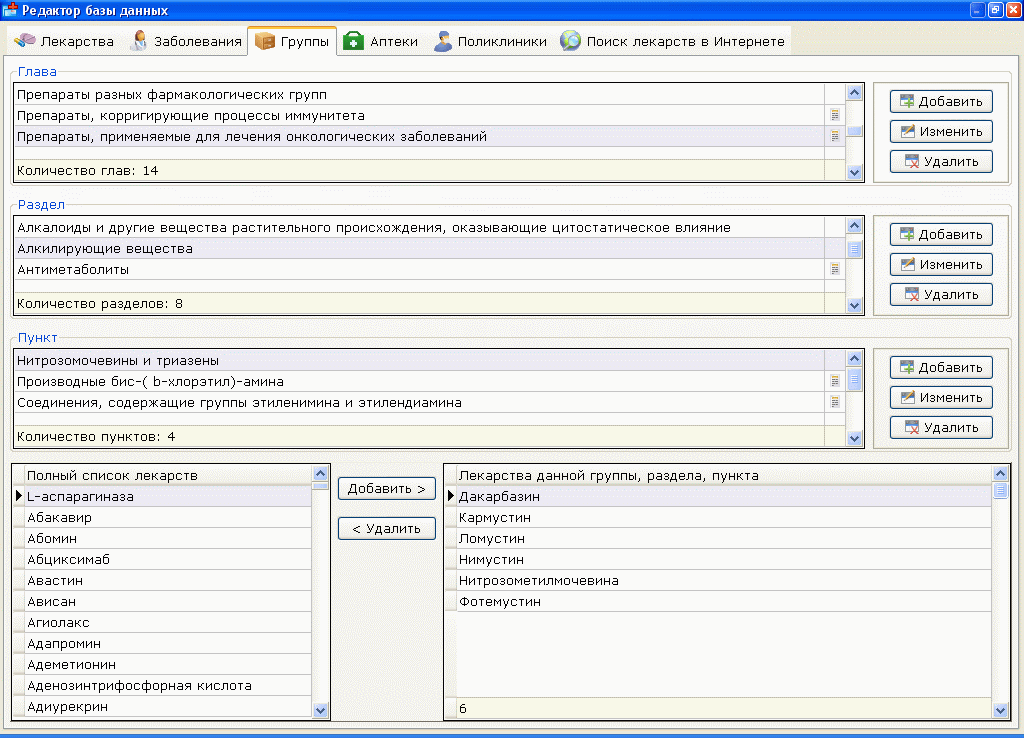Click scroll up arrow of group drugs list
This screenshot has height=738, width=1024.
pos(1000,473)
